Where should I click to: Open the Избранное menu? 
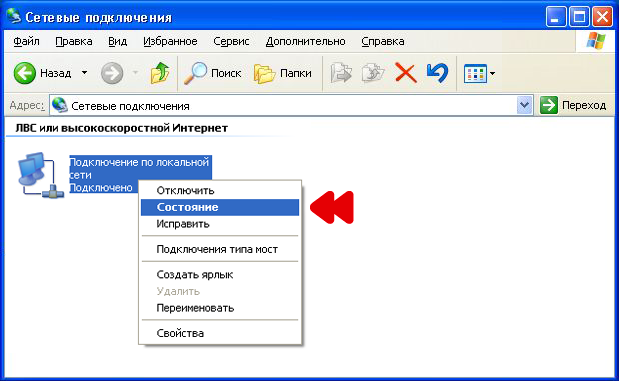(170, 41)
